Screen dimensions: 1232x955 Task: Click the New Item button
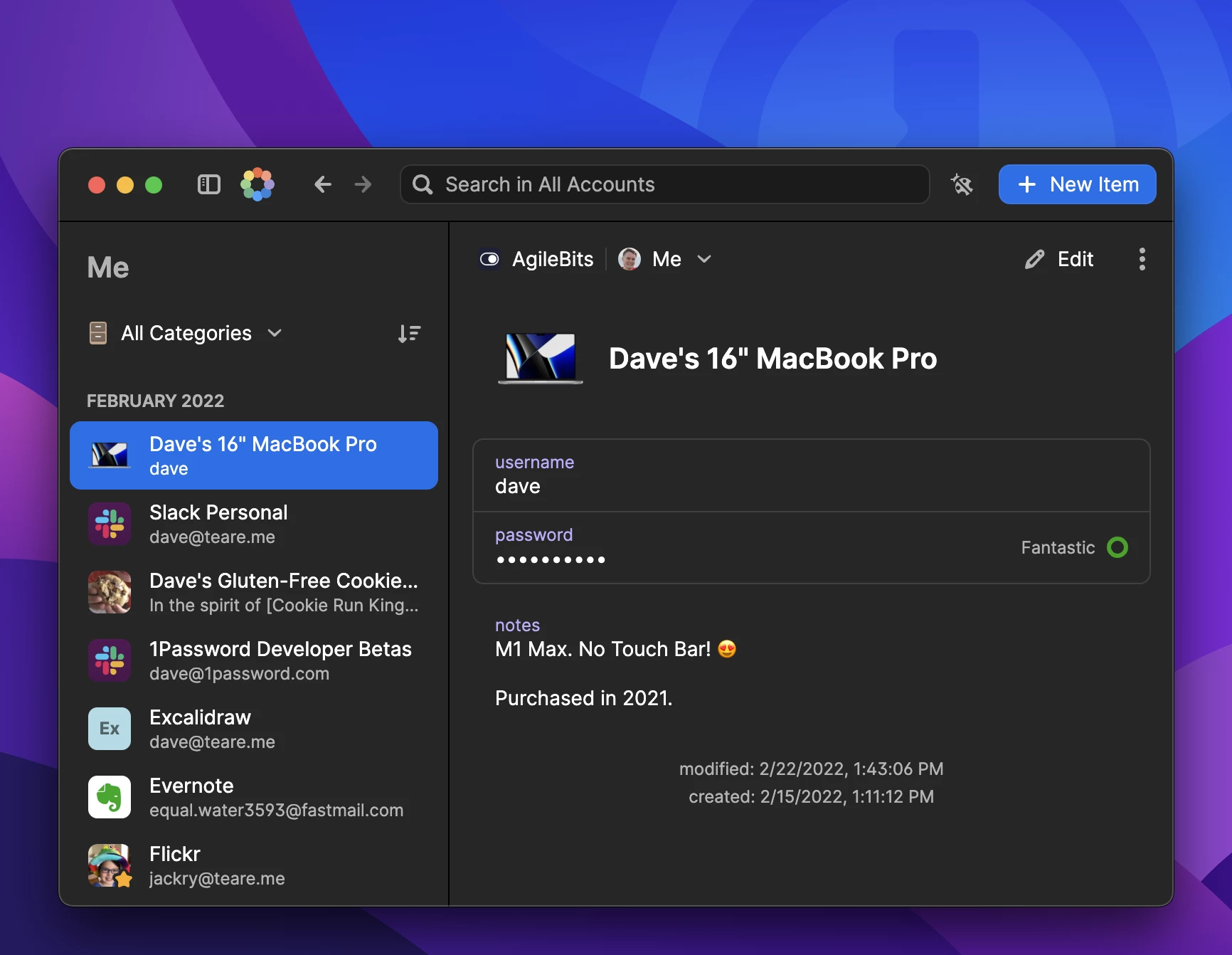[1078, 185]
